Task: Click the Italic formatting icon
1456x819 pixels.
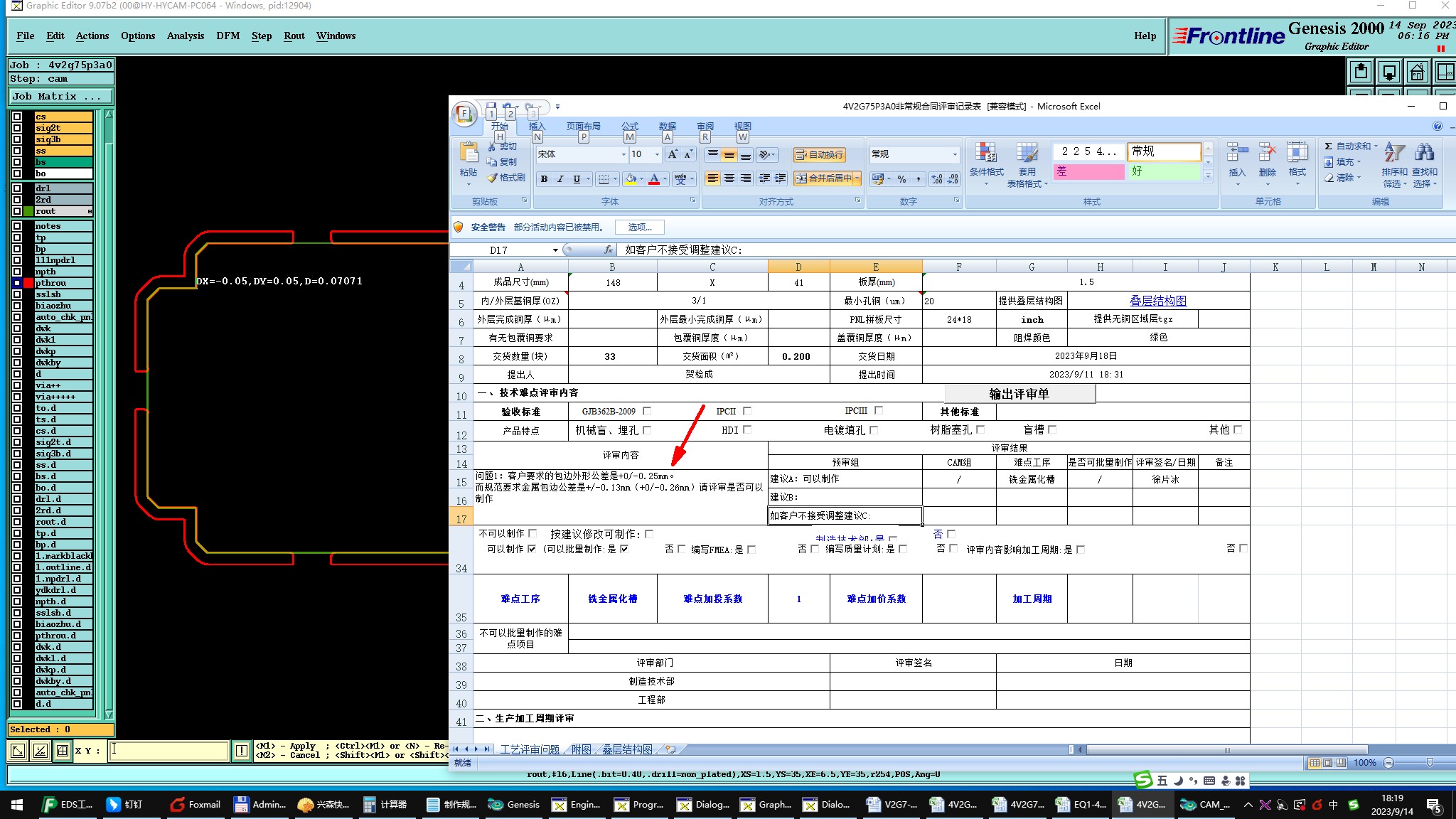Action: point(560,179)
